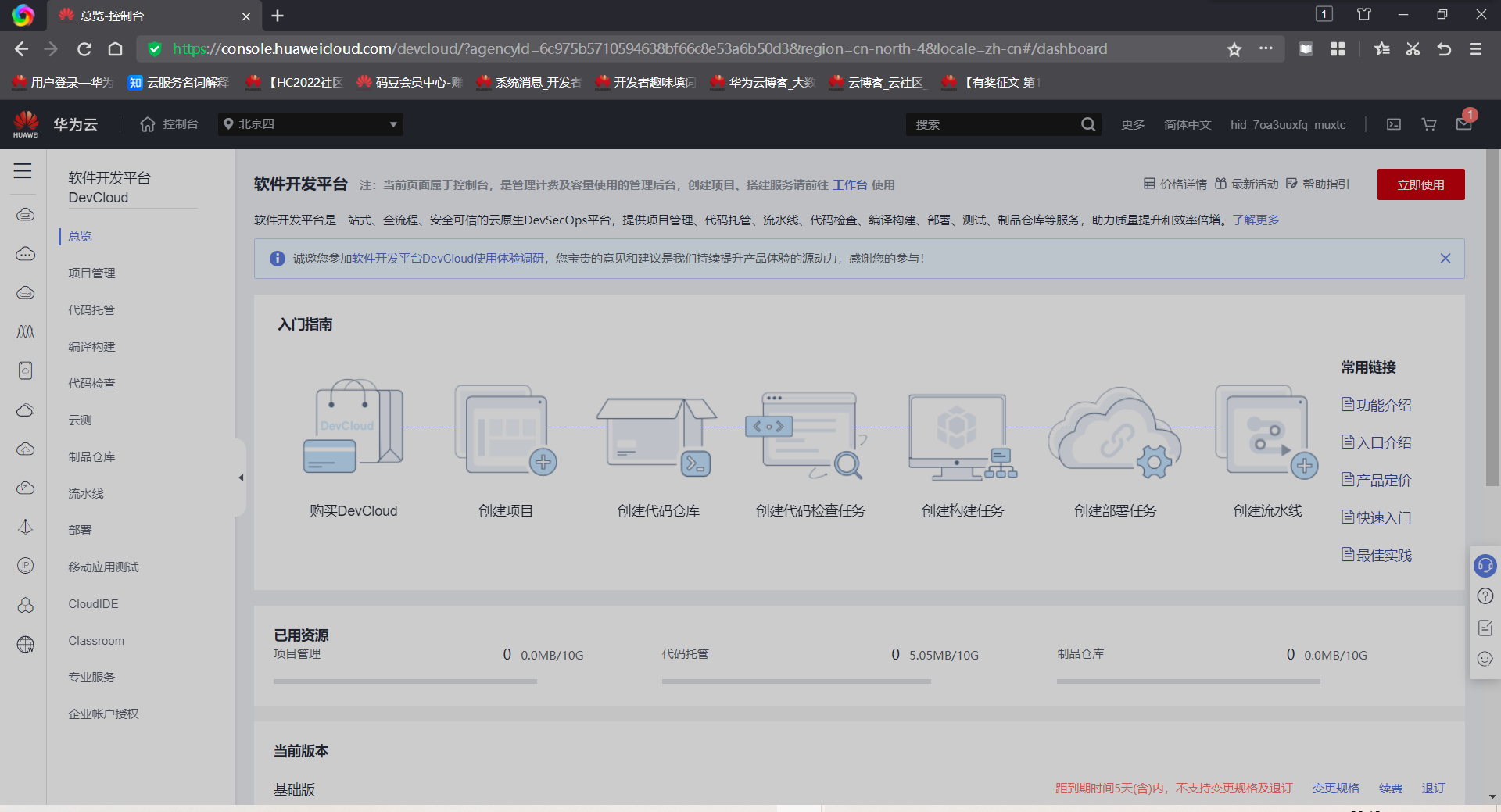Reload the browser page
Viewport: 1501px width, 812px height.
(84, 49)
